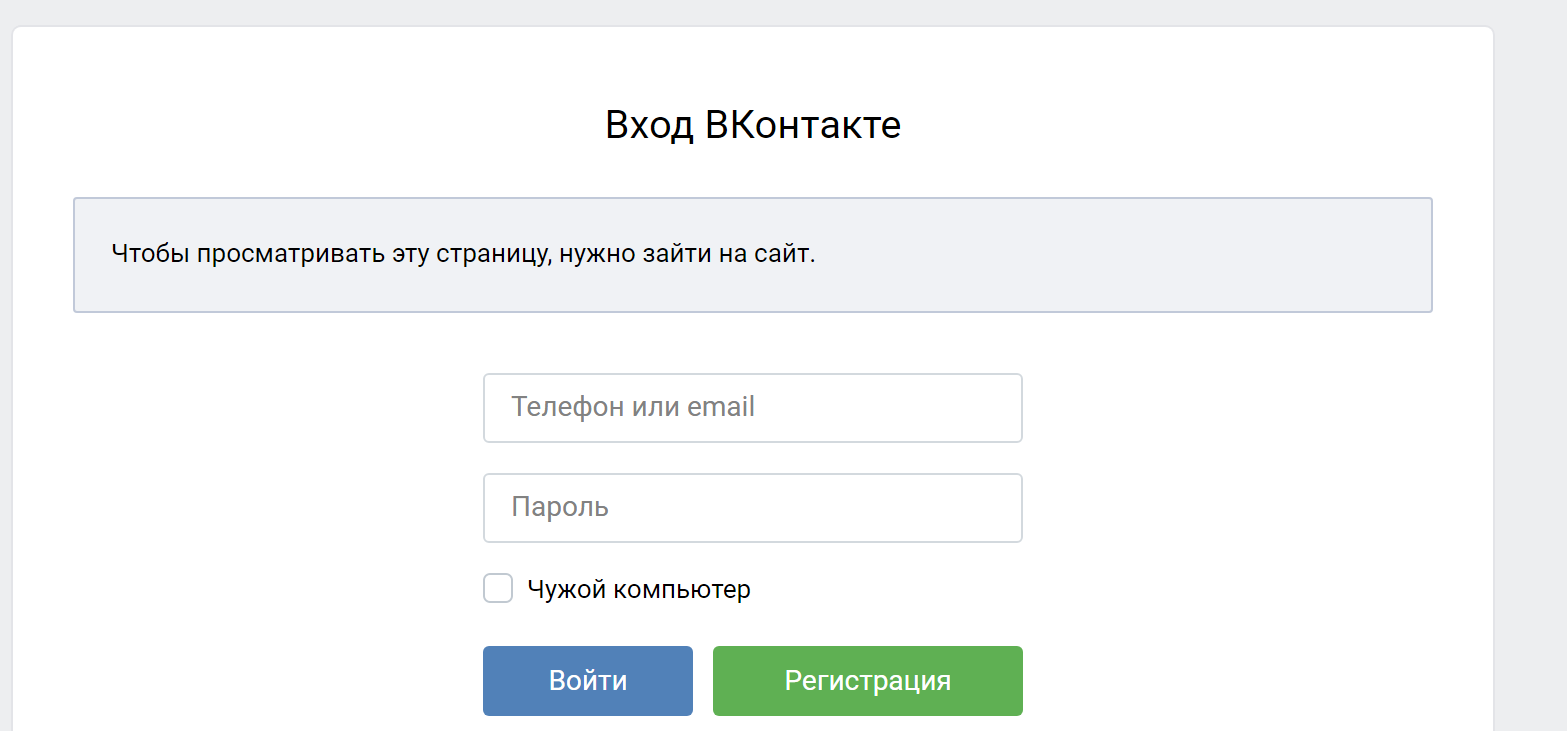Click the word 'ВКонтакте' in the title

(803, 126)
